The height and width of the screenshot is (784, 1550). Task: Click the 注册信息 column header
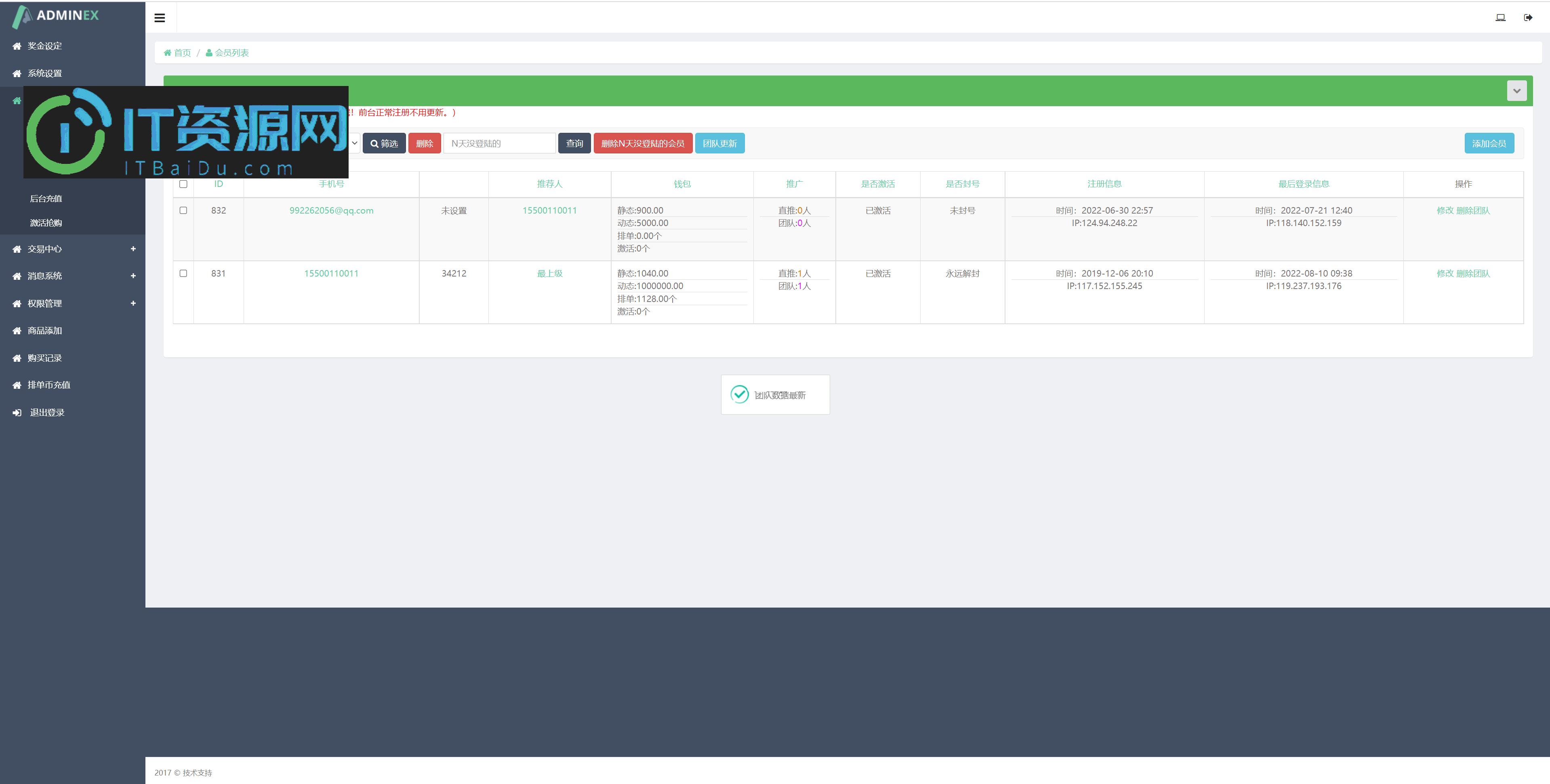[1104, 184]
